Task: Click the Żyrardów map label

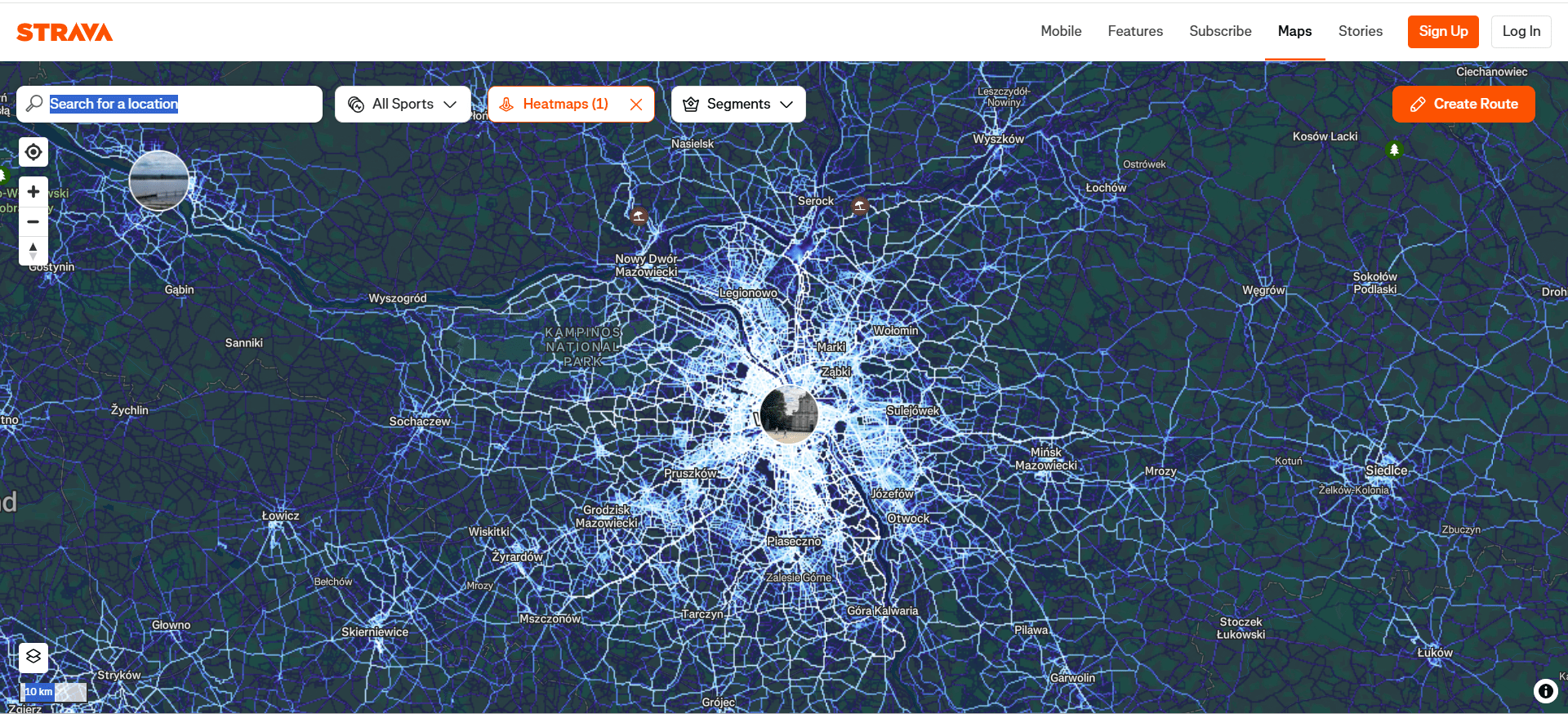Action: click(x=517, y=556)
